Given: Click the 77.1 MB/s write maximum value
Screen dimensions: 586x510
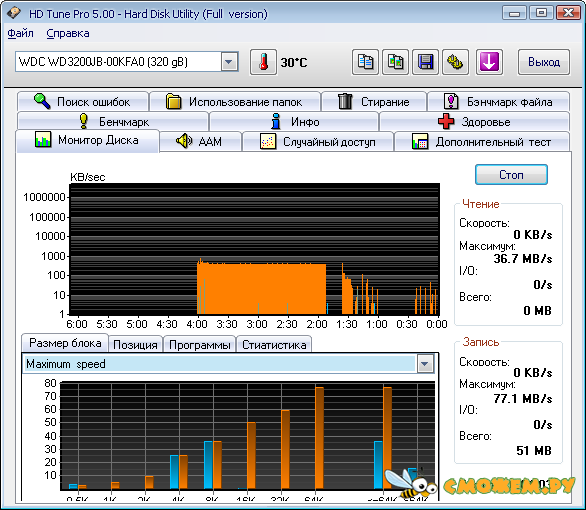Looking at the screenshot, I should [522, 398].
